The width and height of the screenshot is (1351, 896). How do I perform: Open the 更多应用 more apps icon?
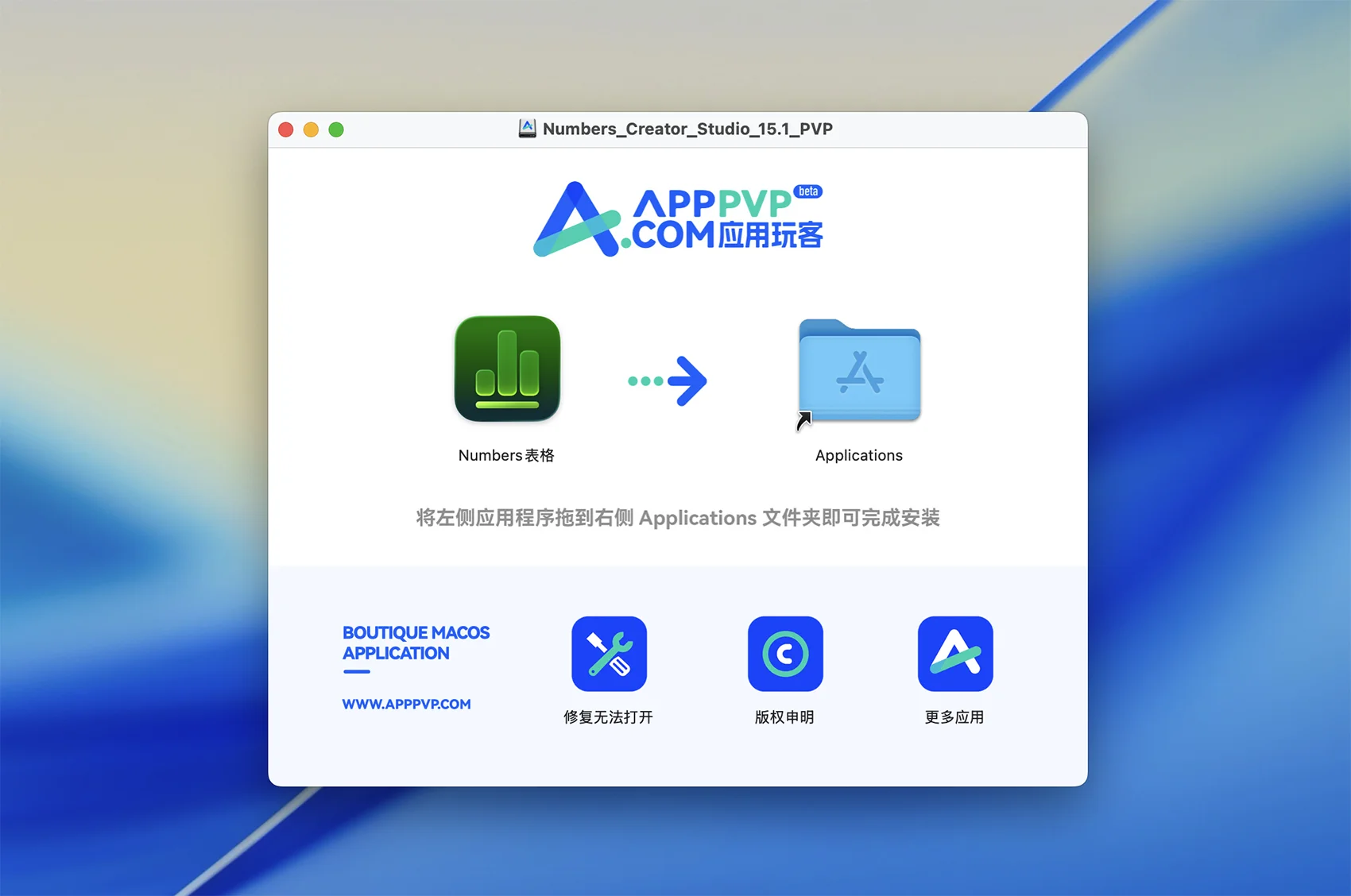[x=954, y=654]
